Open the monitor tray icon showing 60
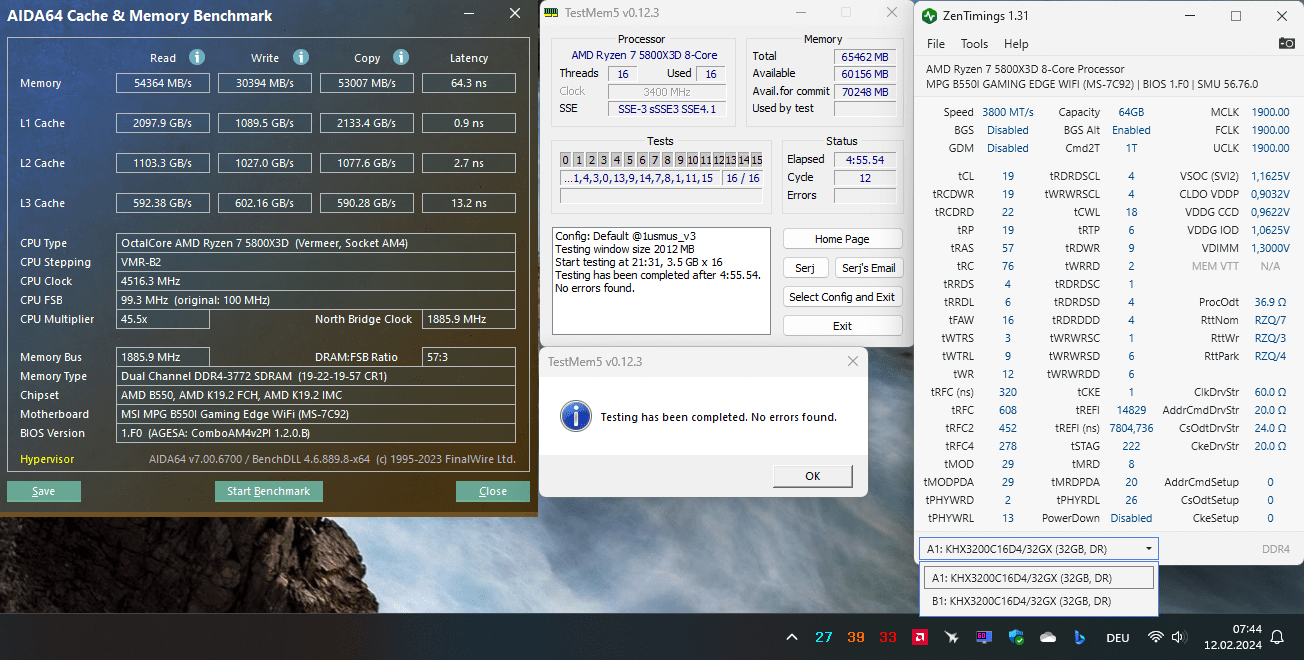The height and width of the screenshot is (660, 1304). pos(984,637)
